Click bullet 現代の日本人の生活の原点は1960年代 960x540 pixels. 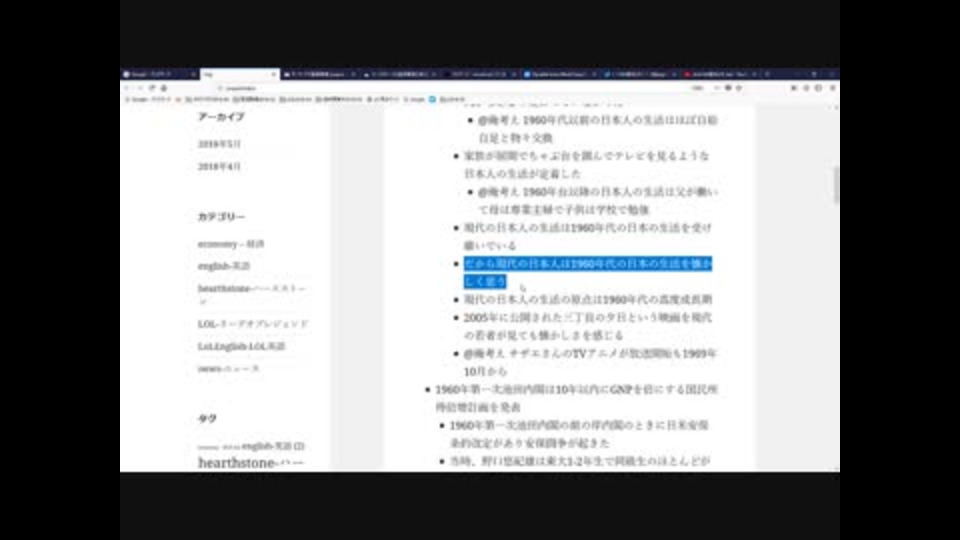(x=588, y=299)
